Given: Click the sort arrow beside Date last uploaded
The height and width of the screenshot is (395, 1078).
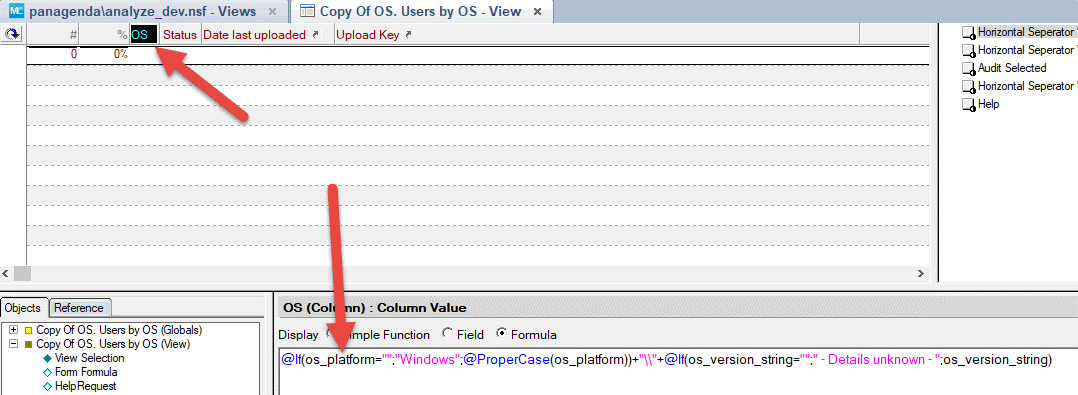Looking at the screenshot, I should pos(316,34).
